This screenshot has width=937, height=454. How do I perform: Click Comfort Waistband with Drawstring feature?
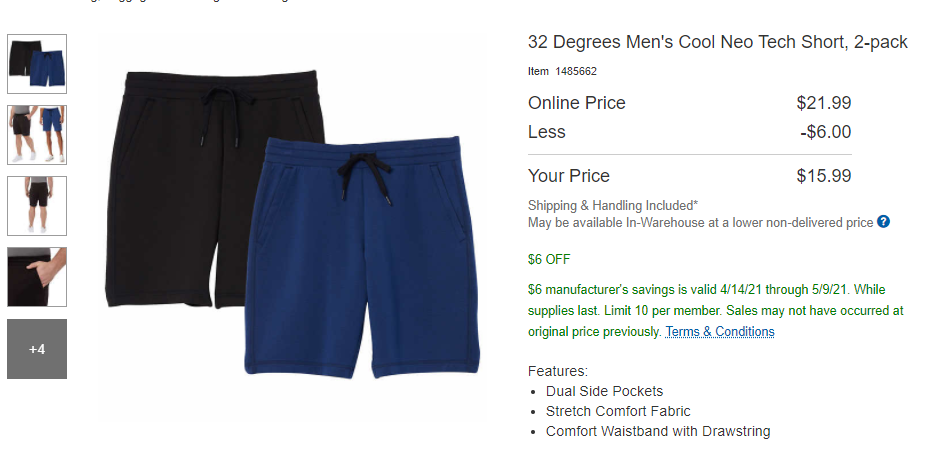[x=657, y=431]
